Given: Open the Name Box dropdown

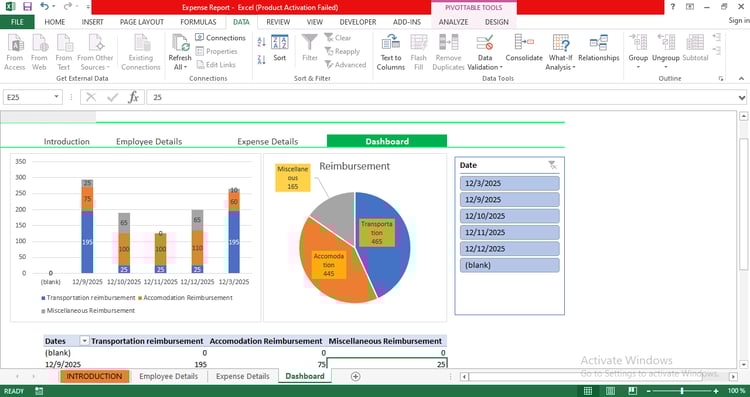Looking at the screenshot, I should 56,97.
